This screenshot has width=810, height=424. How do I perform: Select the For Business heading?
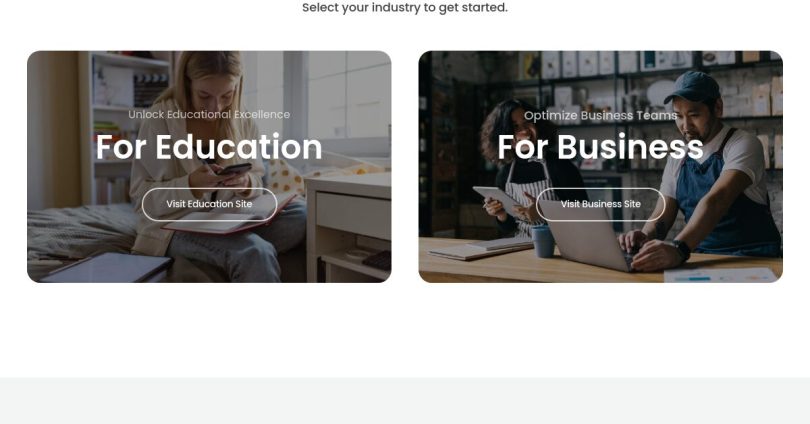pyautogui.click(x=600, y=147)
